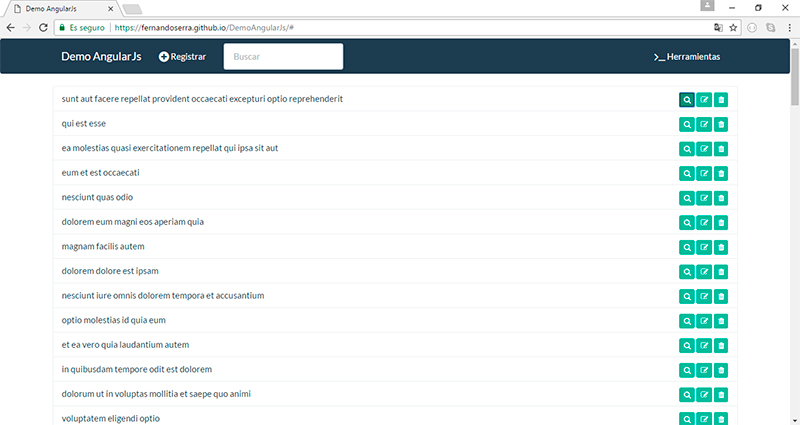View 'et ea vero quia laudantium autem'
Screen dimensions: 800x425
click(x=687, y=345)
